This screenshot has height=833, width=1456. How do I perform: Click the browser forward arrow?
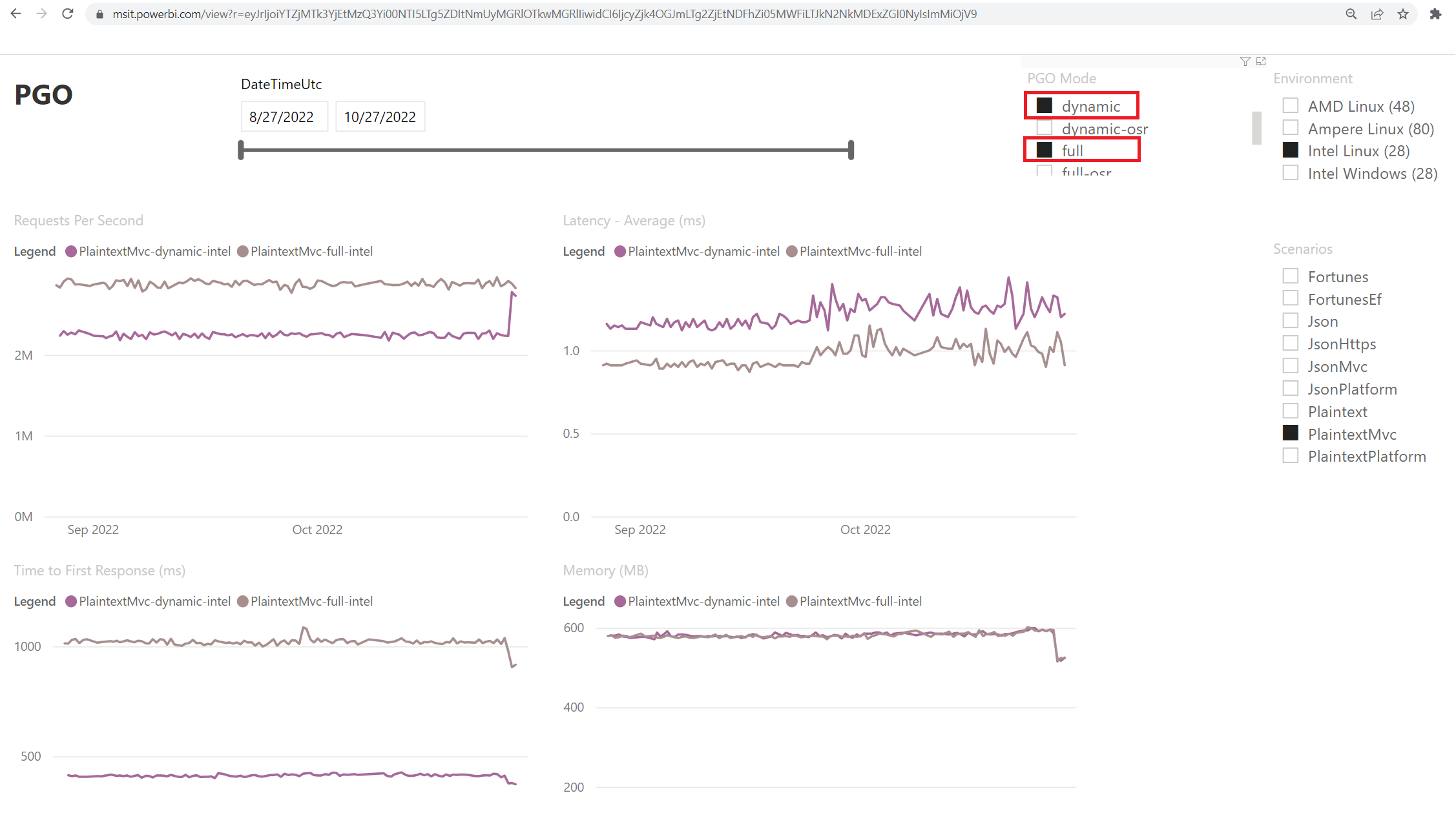[42, 14]
